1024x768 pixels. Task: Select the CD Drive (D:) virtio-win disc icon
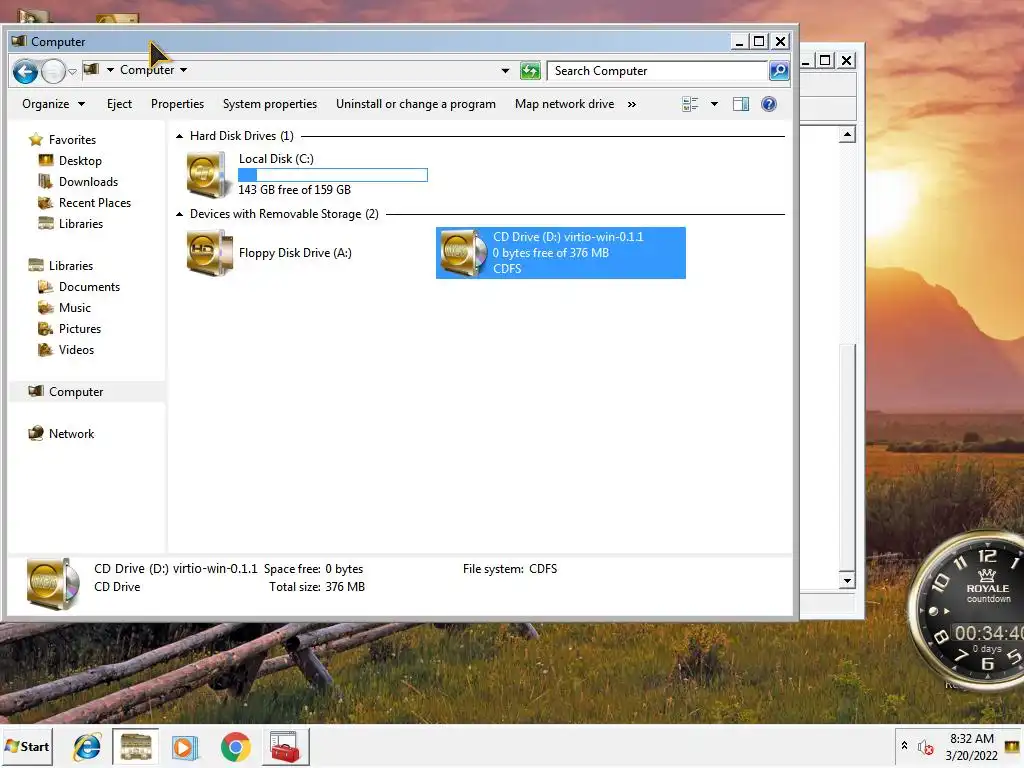[x=463, y=253]
